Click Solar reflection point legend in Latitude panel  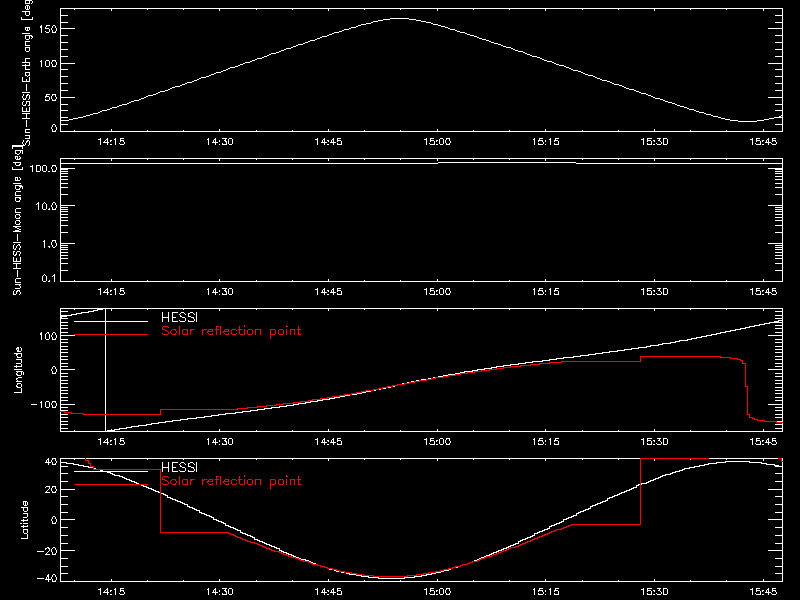click(231, 481)
